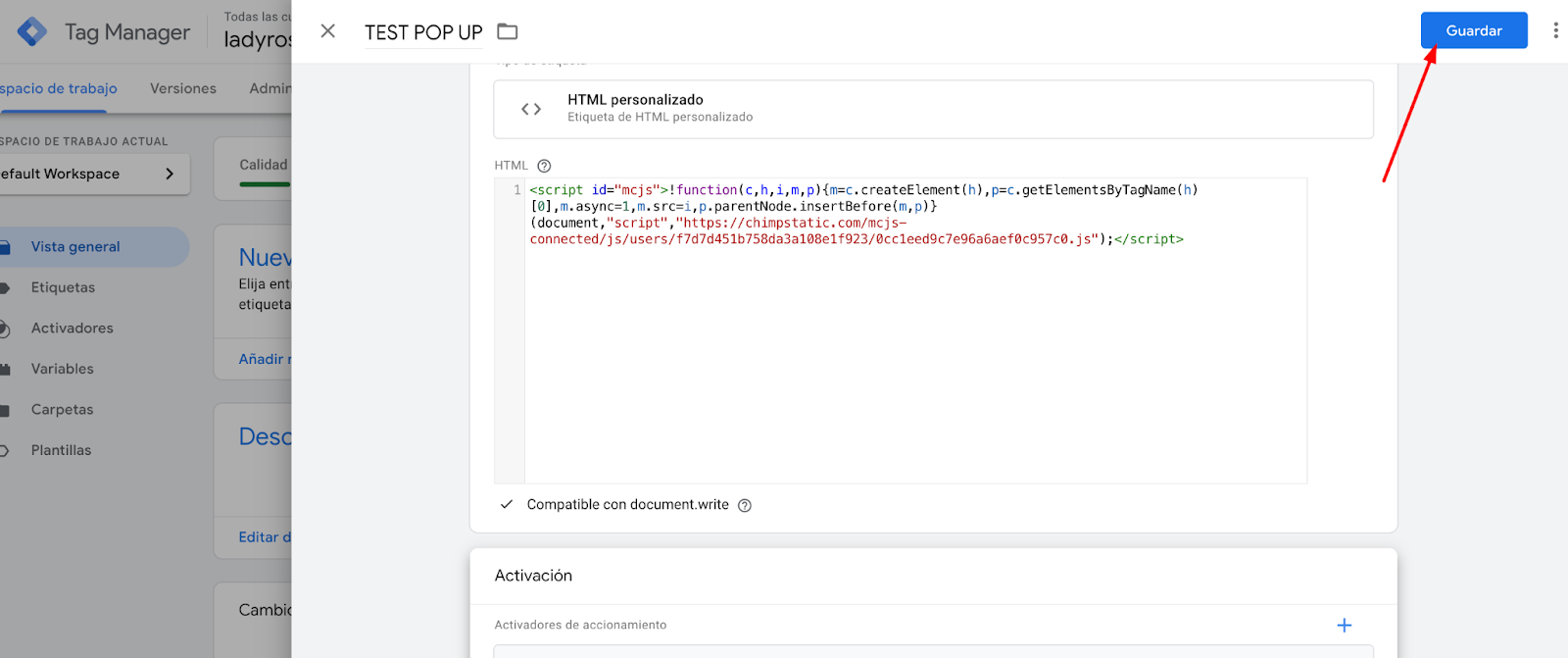Switch to the Espacio de trabajo tab
This screenshot has width=1568, height=658.
(59, 88)
